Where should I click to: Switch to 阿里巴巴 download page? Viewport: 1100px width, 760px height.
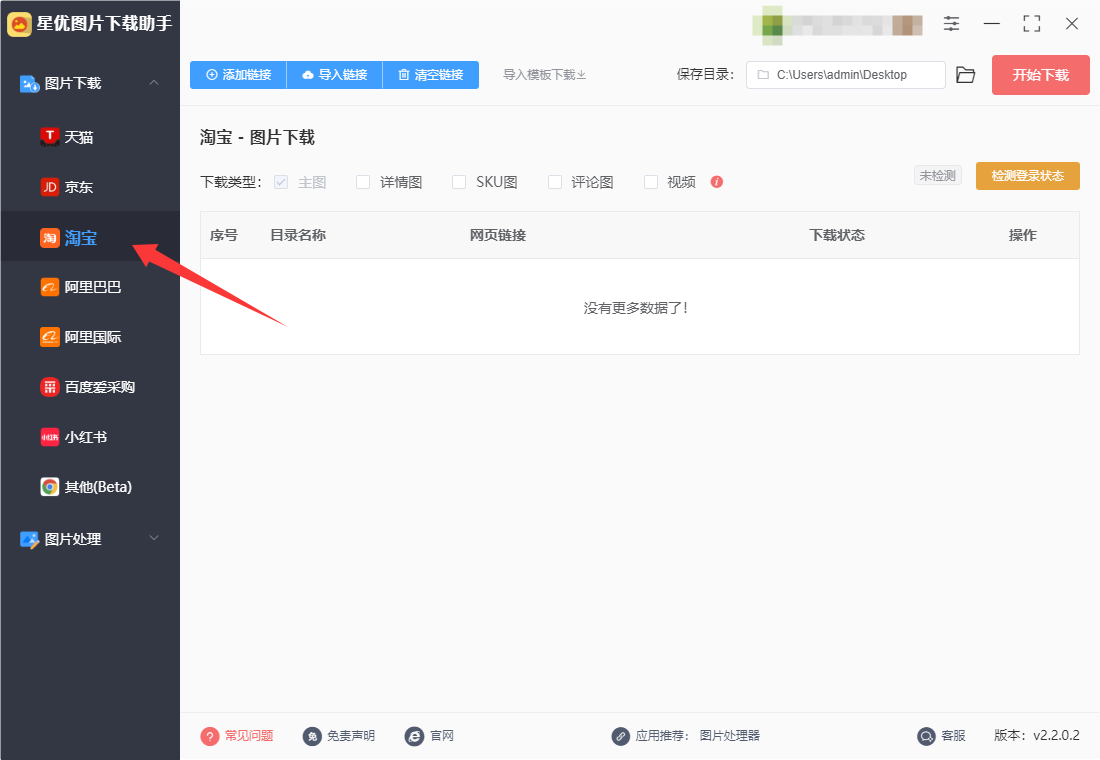pyautogui.click(x=90, y=287)
